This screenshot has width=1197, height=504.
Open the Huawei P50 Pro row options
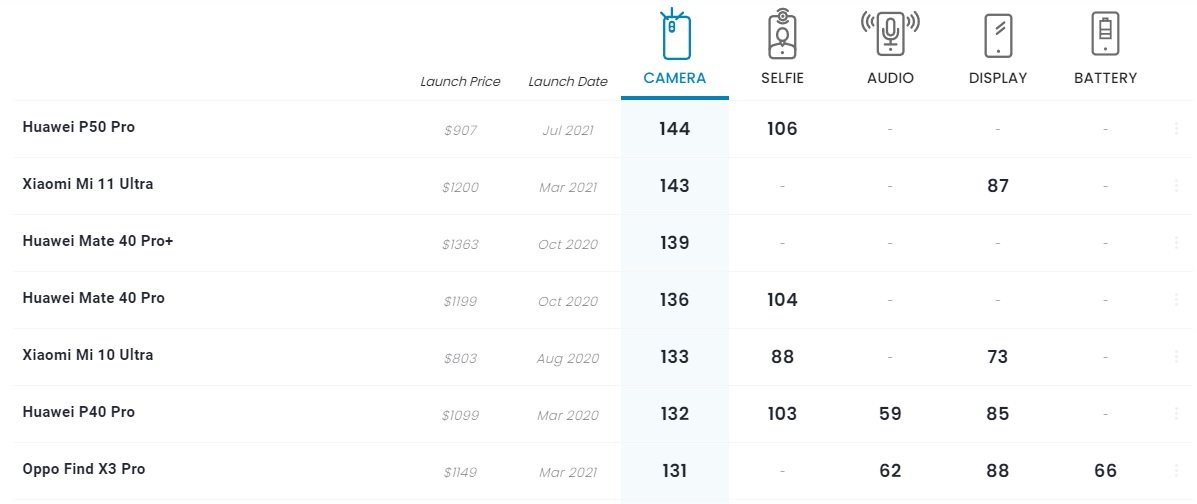(x=1176, y=129)
